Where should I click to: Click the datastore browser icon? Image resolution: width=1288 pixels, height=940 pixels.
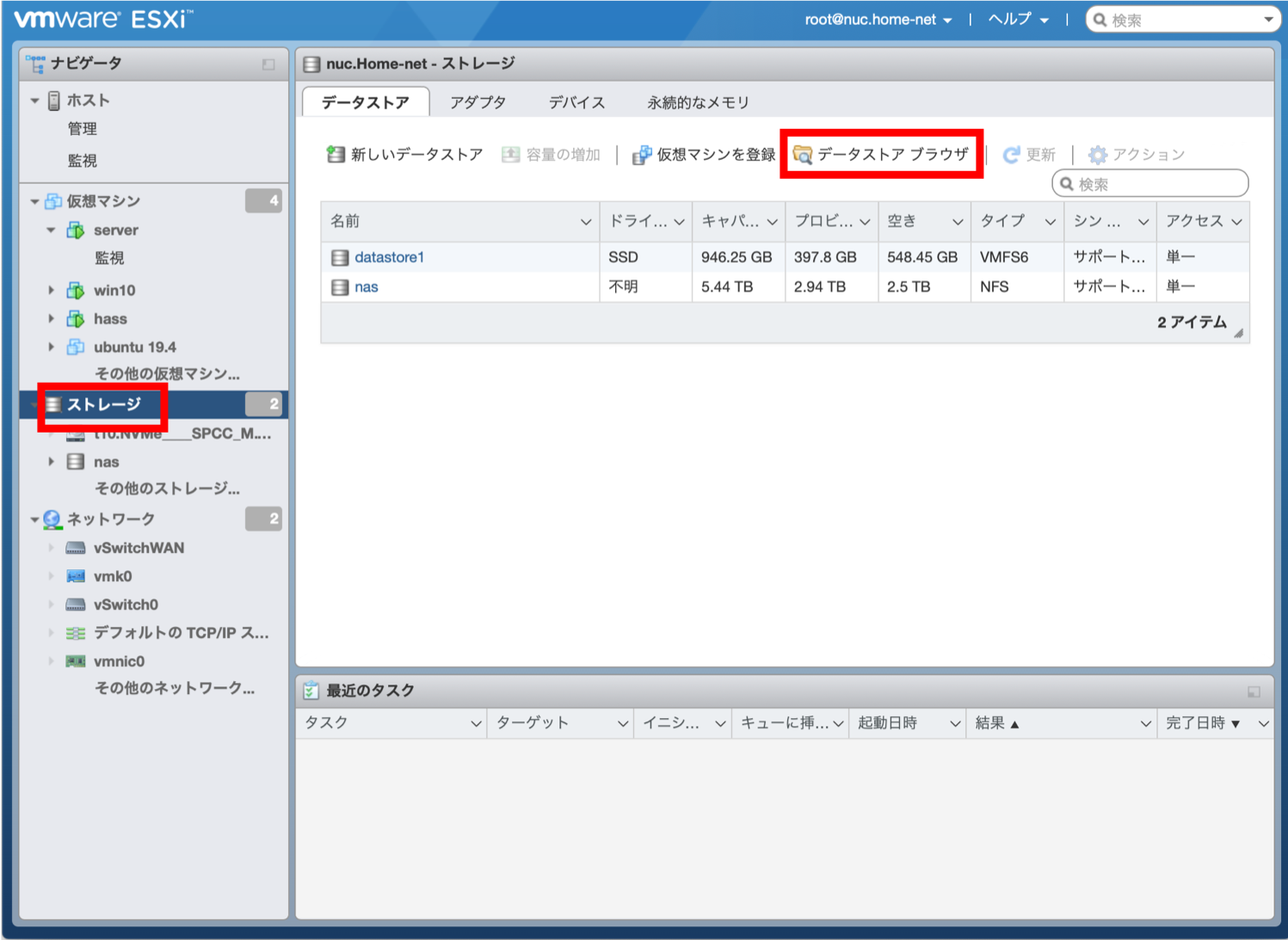pos(803,155)
